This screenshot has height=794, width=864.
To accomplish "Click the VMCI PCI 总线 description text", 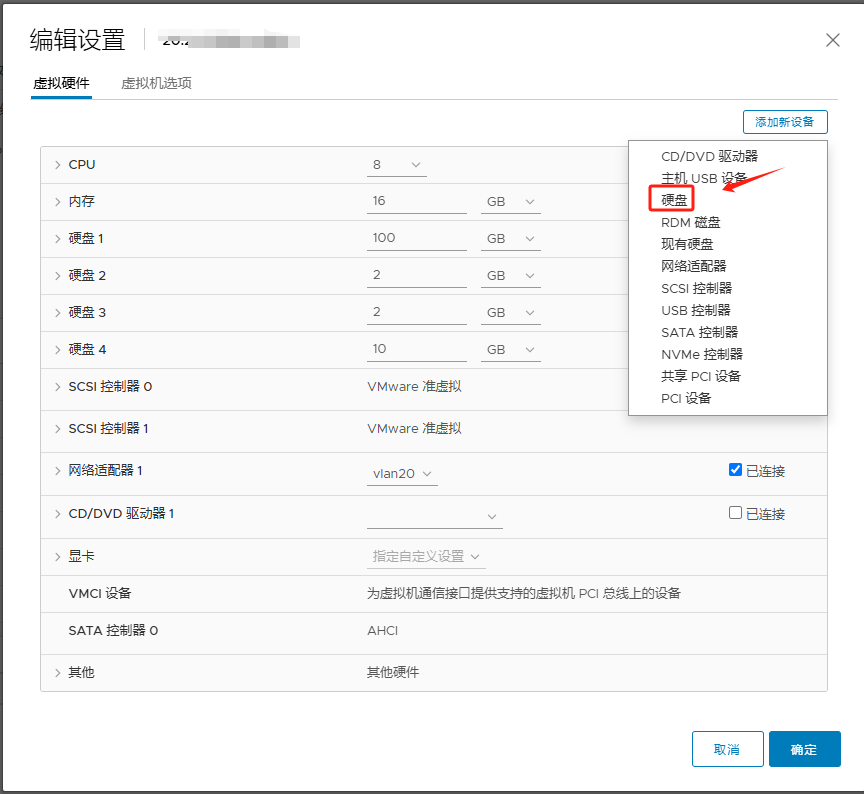I will (523, 593).
